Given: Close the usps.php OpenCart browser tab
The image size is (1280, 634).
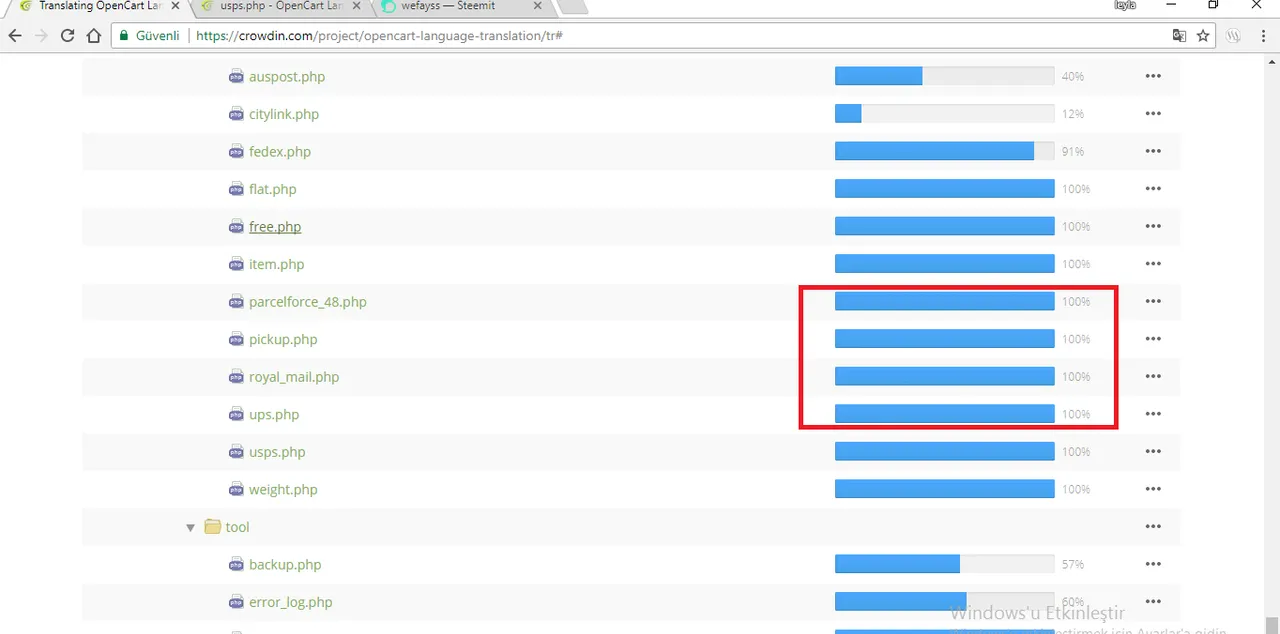Looking at the screenshot, I should [x=357, y=6].
